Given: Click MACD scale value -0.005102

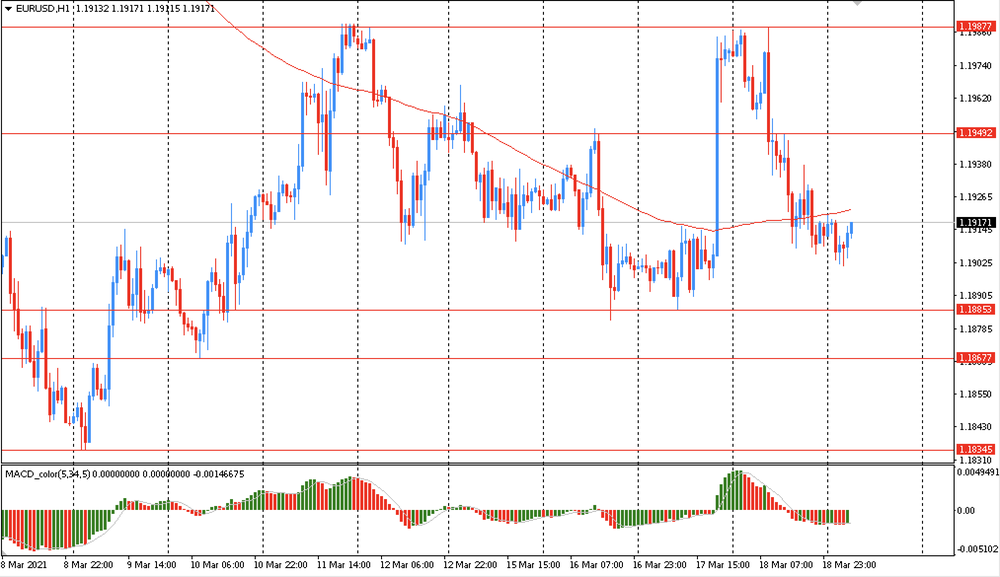Looking at the screenshot, I should tap(977, 549).
